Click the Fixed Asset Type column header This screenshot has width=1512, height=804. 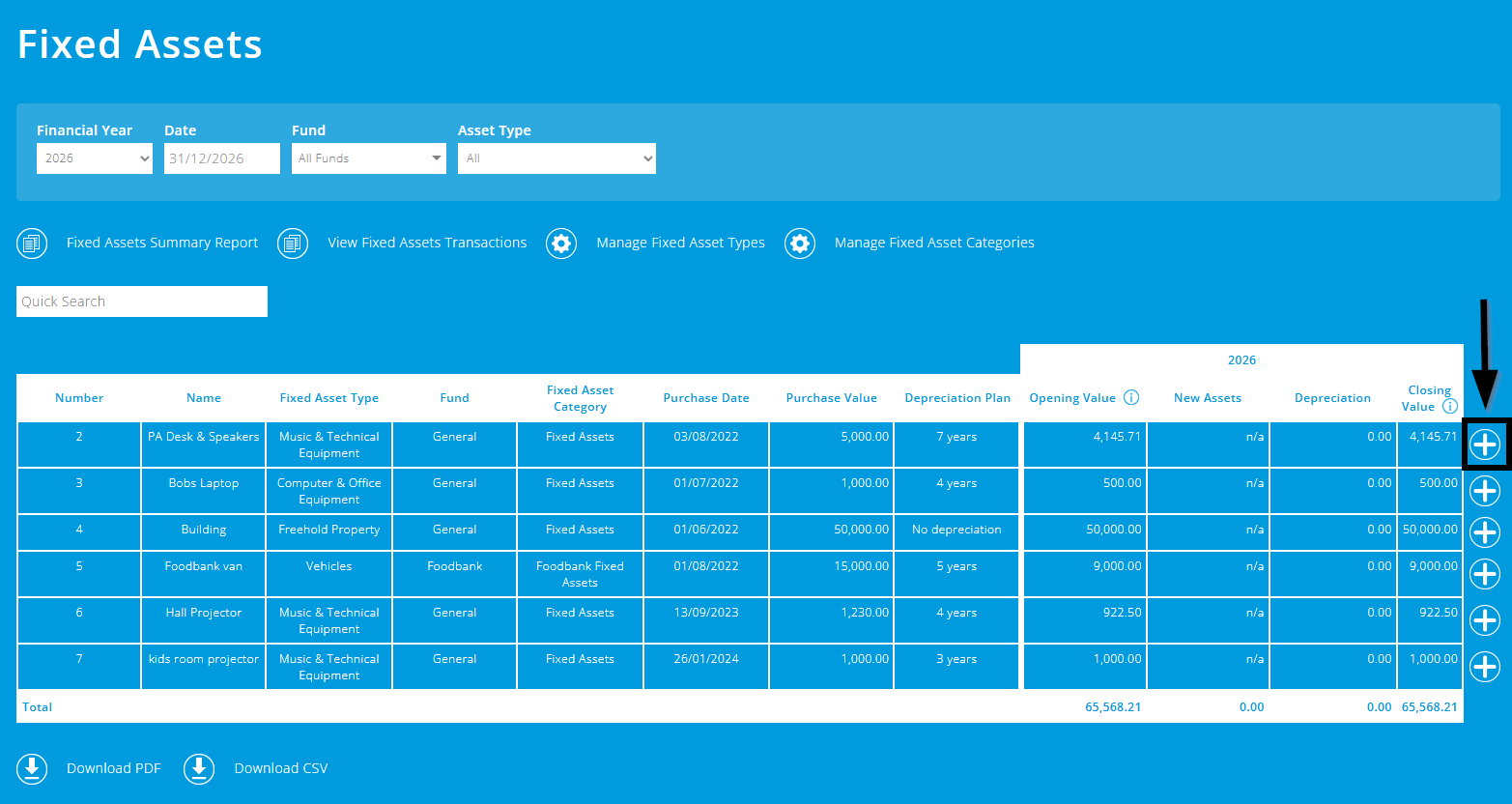328,397
